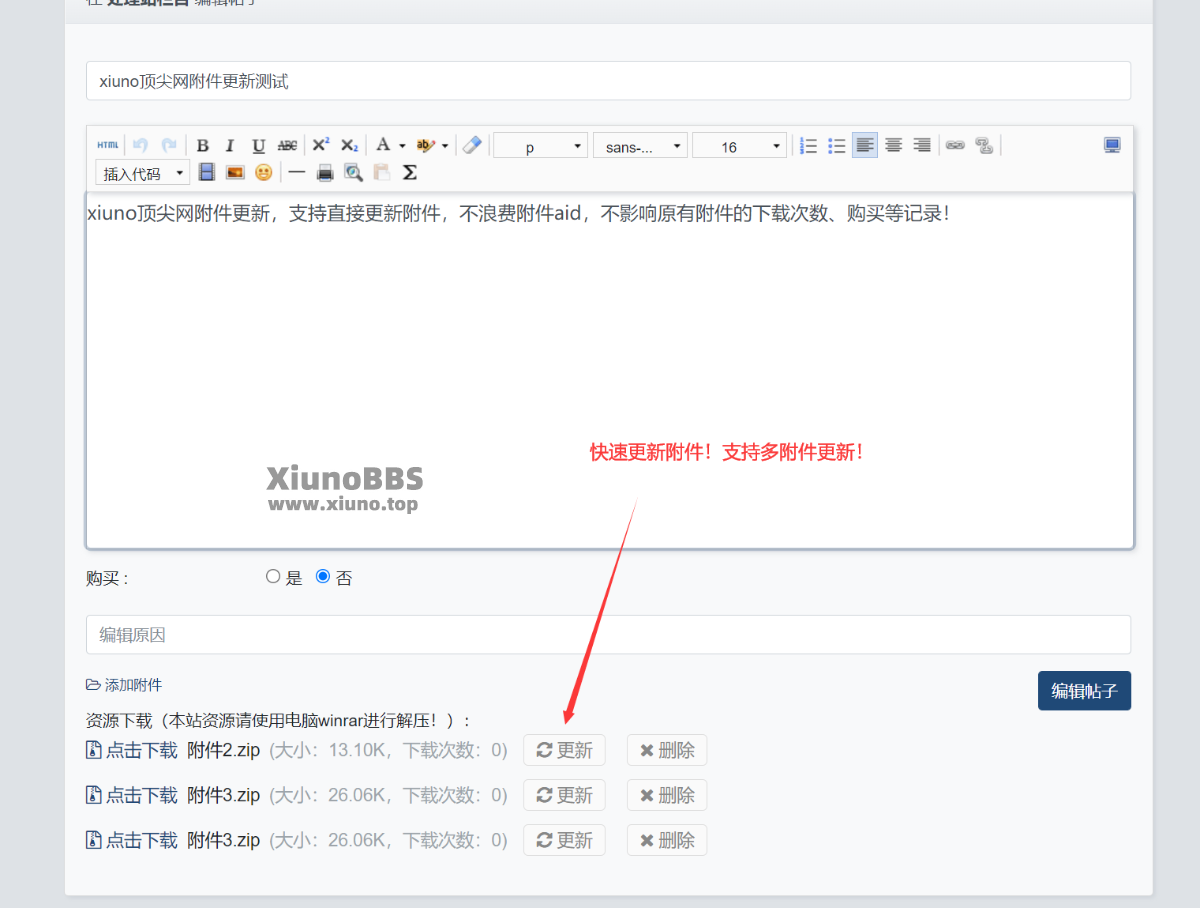Click the 编辑原因 input field
The height and width of the screenshot is (908, 1200).
pos(608,635)
